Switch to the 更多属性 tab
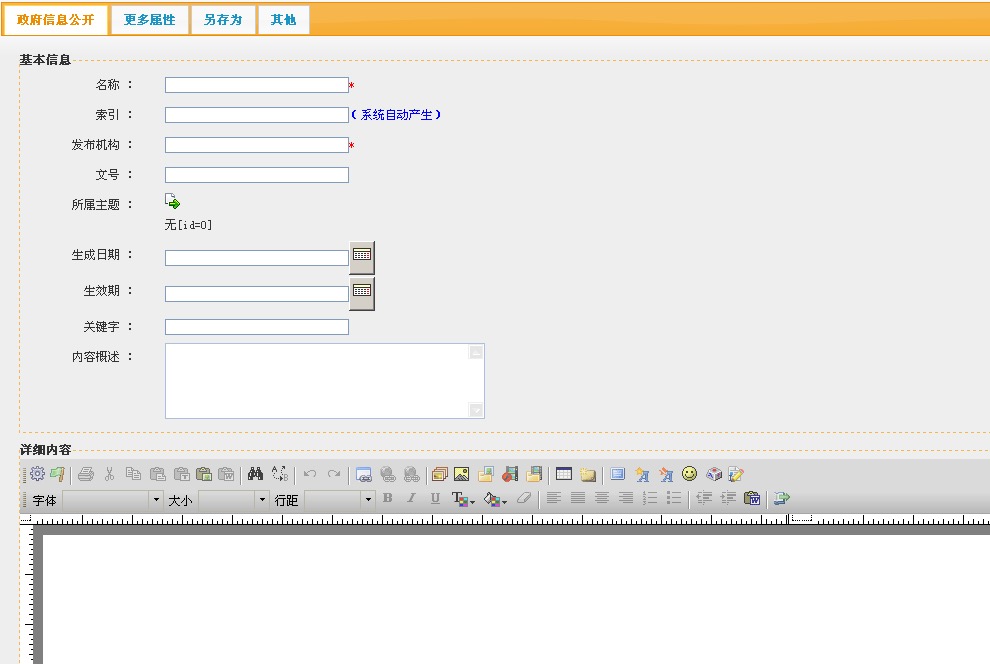The image size is (990, 664). point(149,20)
